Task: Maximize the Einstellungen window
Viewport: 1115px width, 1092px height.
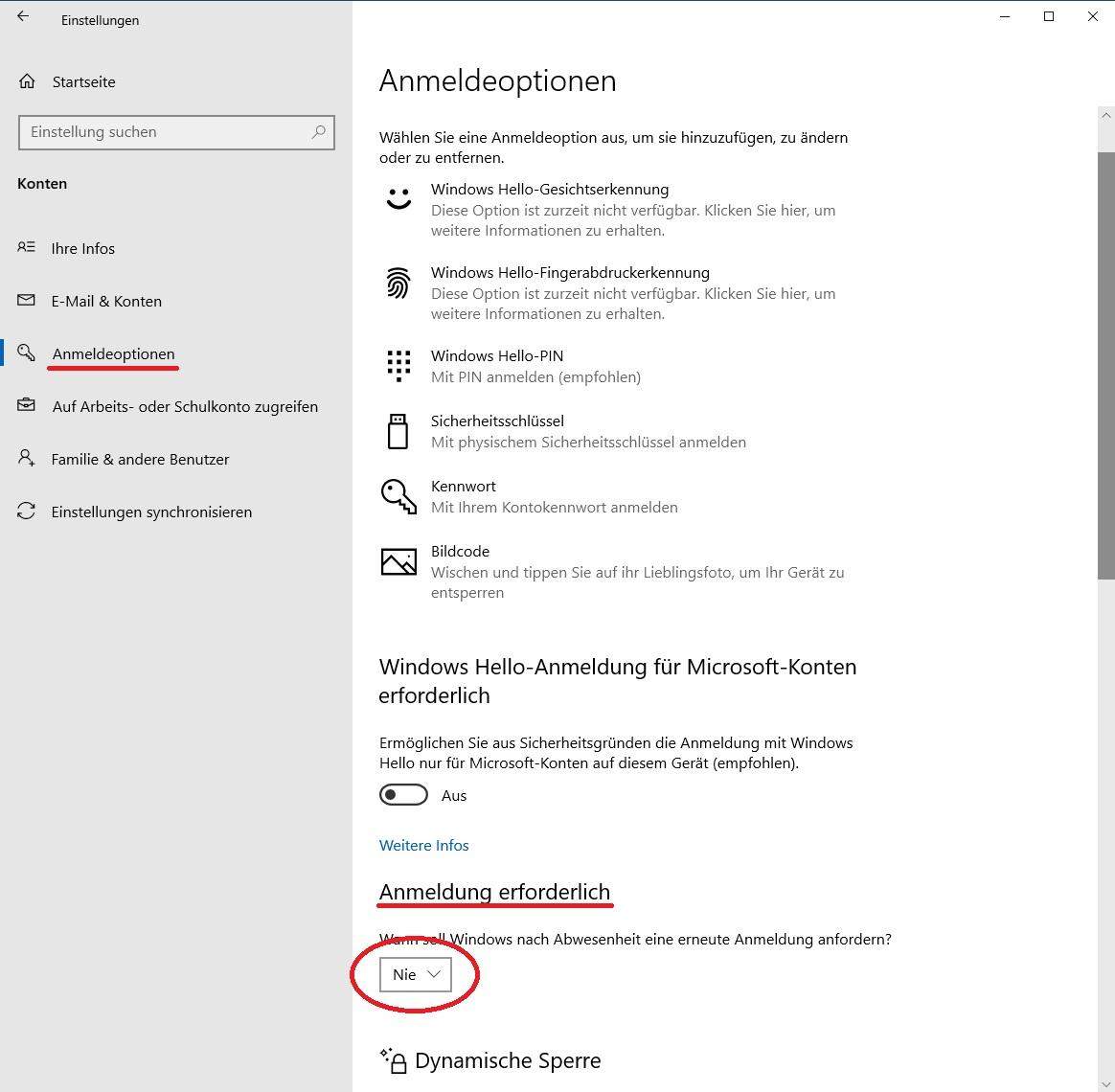Action: pyautogui.click(x=1048, y=16)
